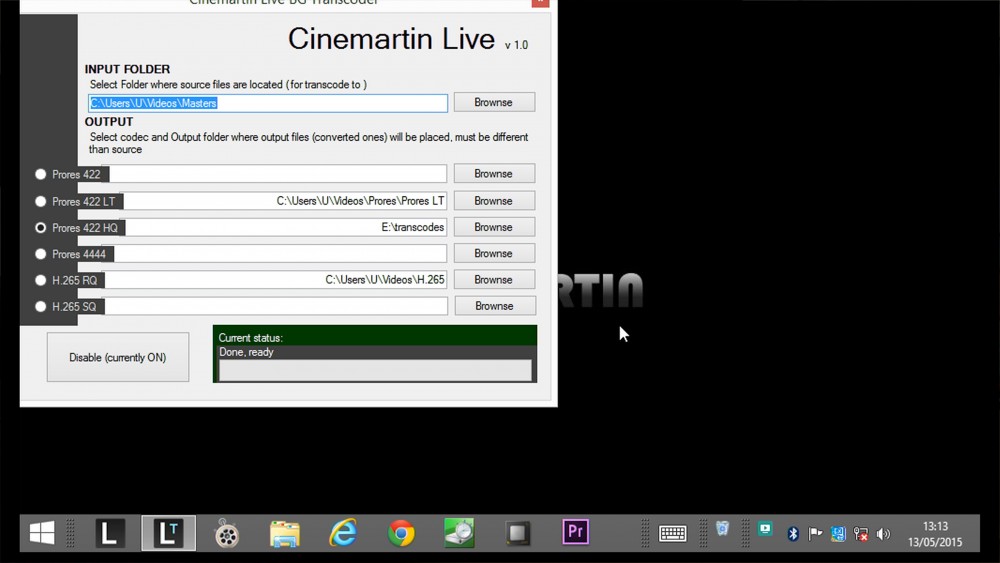Click the green monitor tray icon
The height and width of the screenshot is (563, 1000).
coord(765,529)
